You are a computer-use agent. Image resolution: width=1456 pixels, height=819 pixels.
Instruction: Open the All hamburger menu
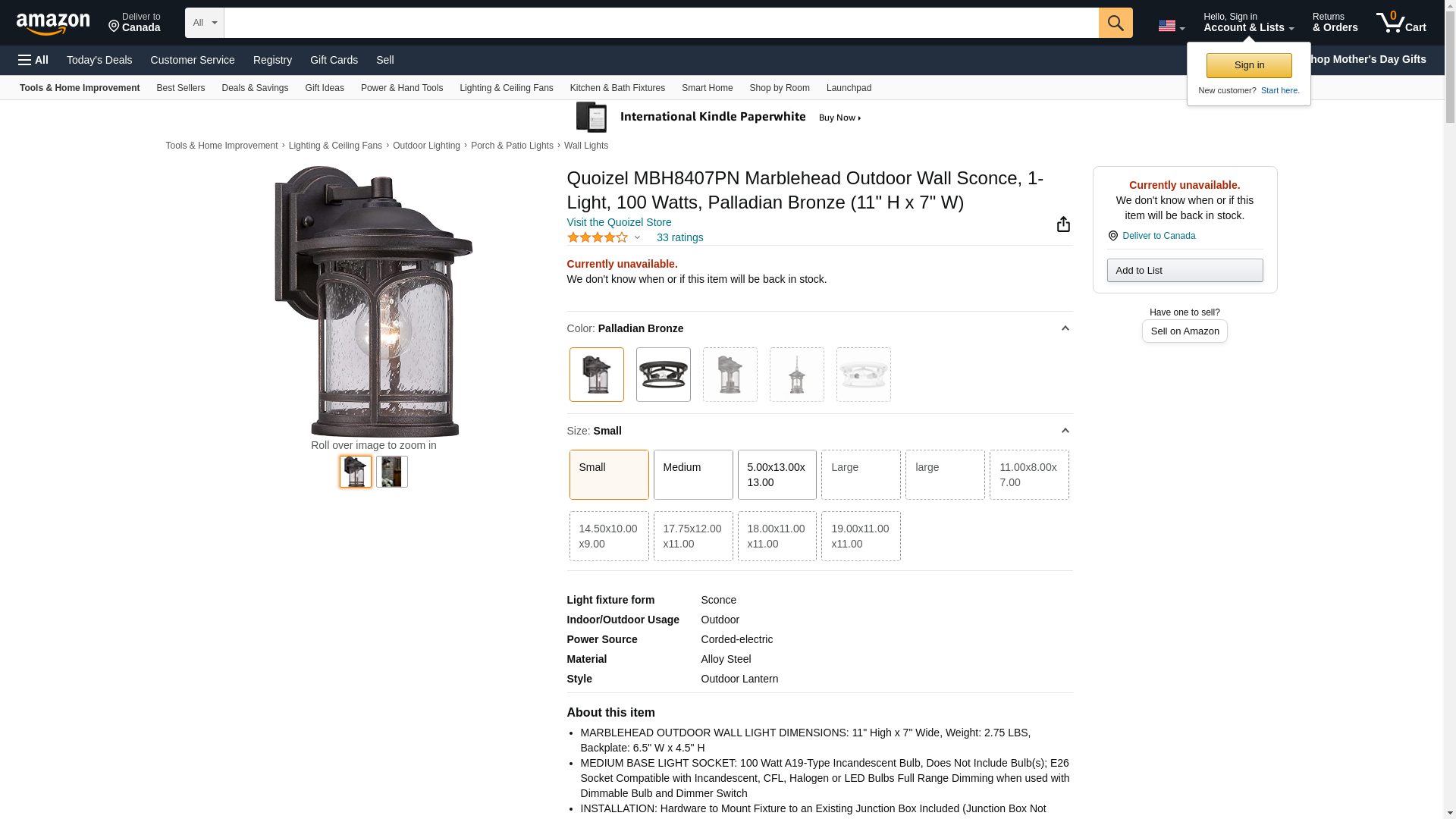33,60
